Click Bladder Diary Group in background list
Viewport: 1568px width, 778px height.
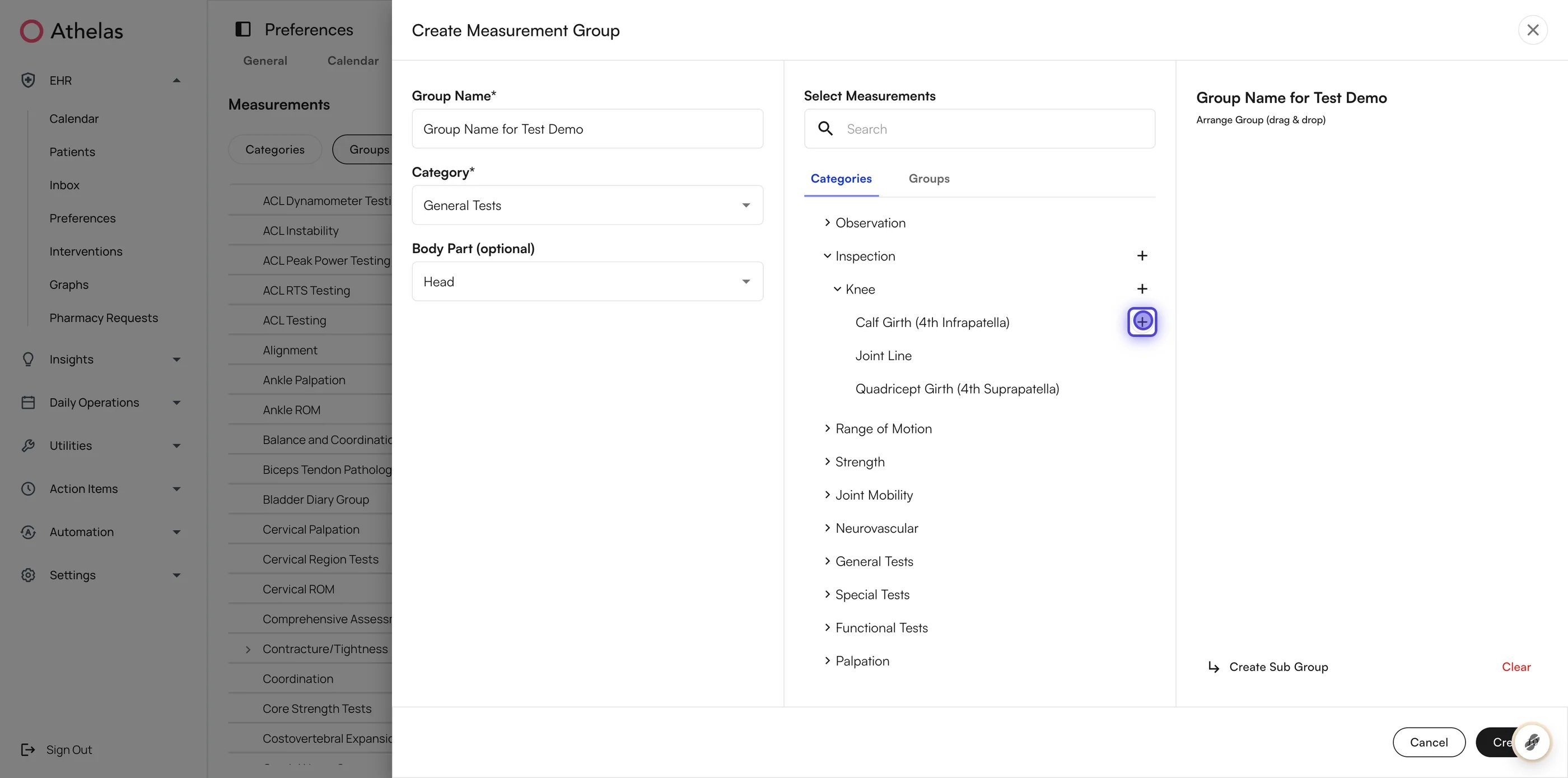[x=316, y=499]
